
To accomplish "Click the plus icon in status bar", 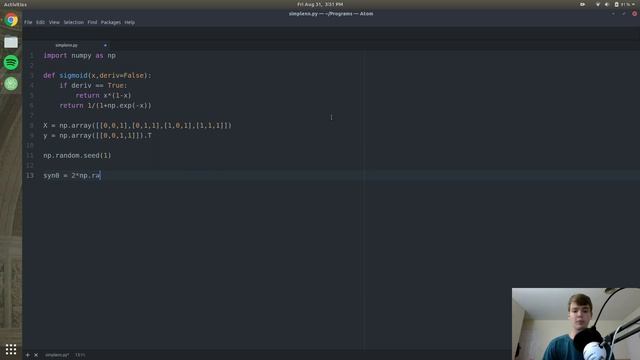I will [28, 355].
